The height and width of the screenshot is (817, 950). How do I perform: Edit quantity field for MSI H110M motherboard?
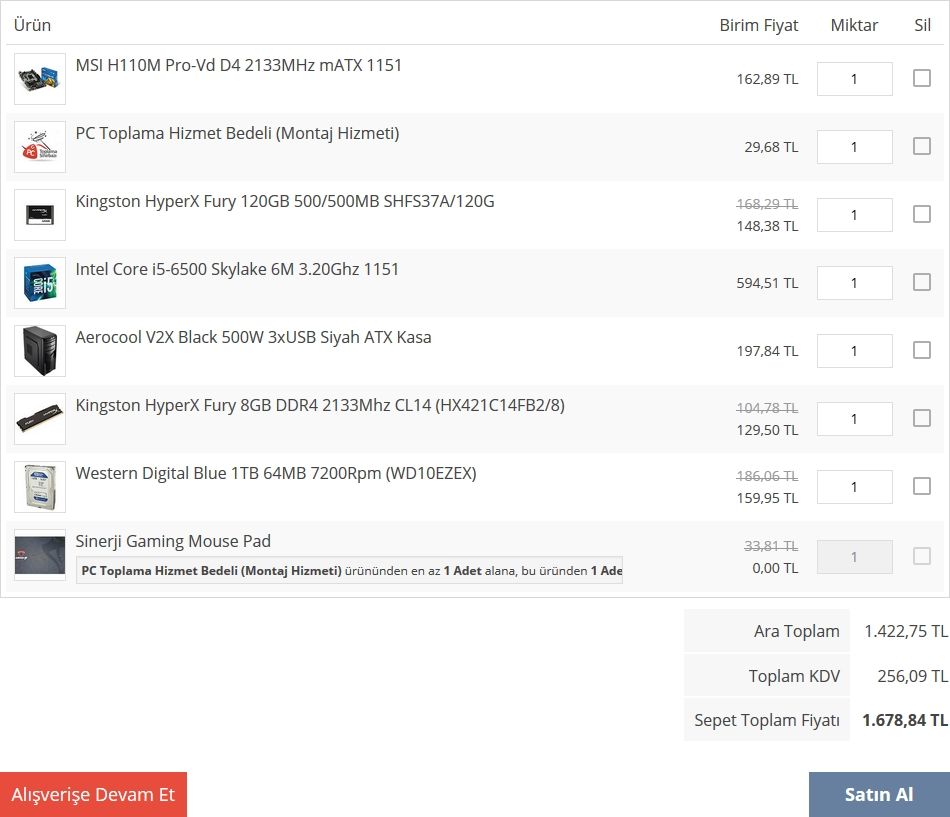[854, 79]
